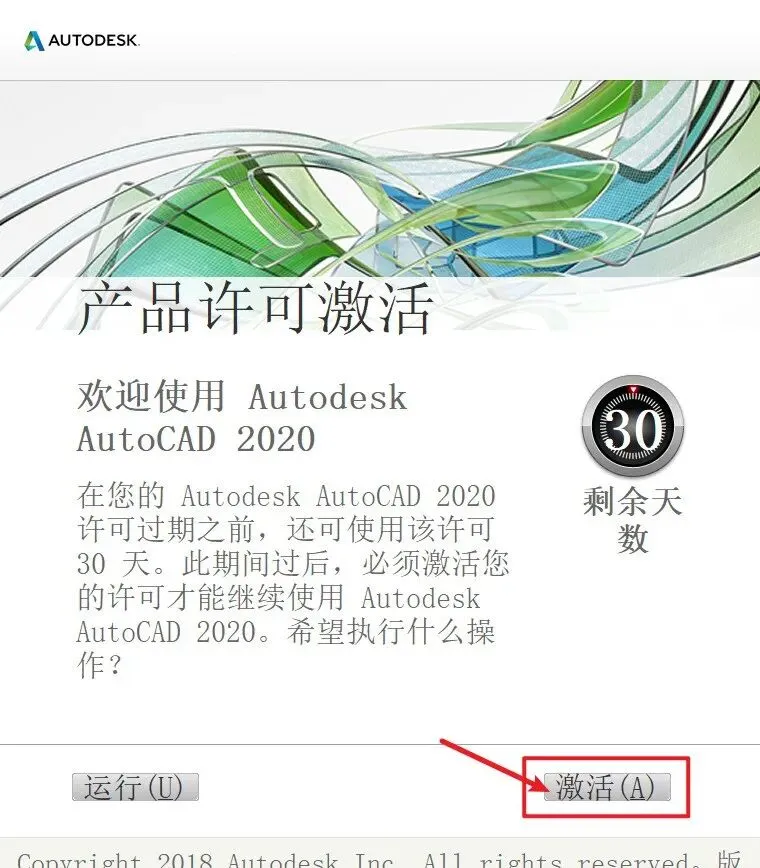
Task: Click the AutoCAD 2020 product name subtitle
Action: coord(196,439)
